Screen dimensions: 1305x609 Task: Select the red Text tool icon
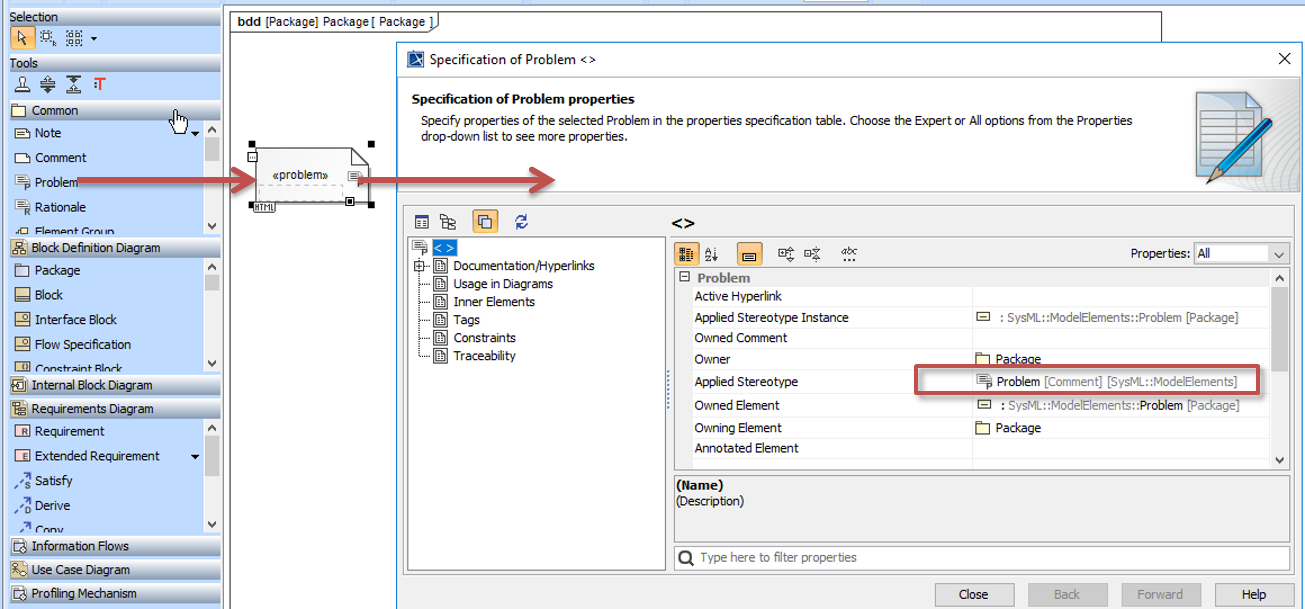[99, 85]
